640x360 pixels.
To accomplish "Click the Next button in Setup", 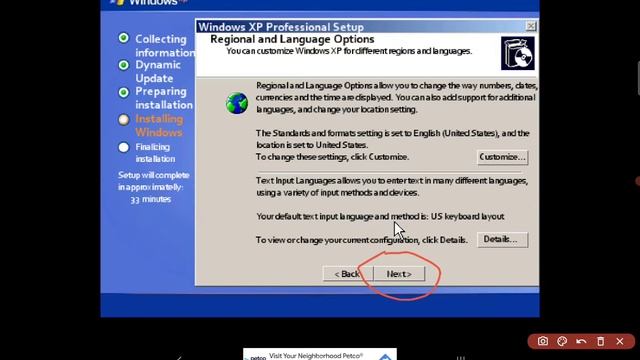I will tap(399, 274).
